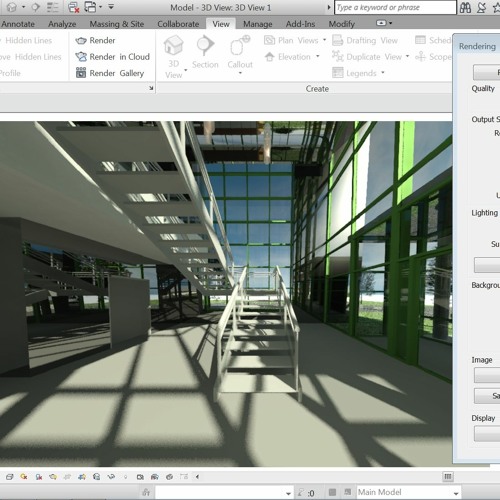Open the Graphics panel dialog launcher arrow
The width and height of the screenshot is (500, 500).
coord(151,88)
